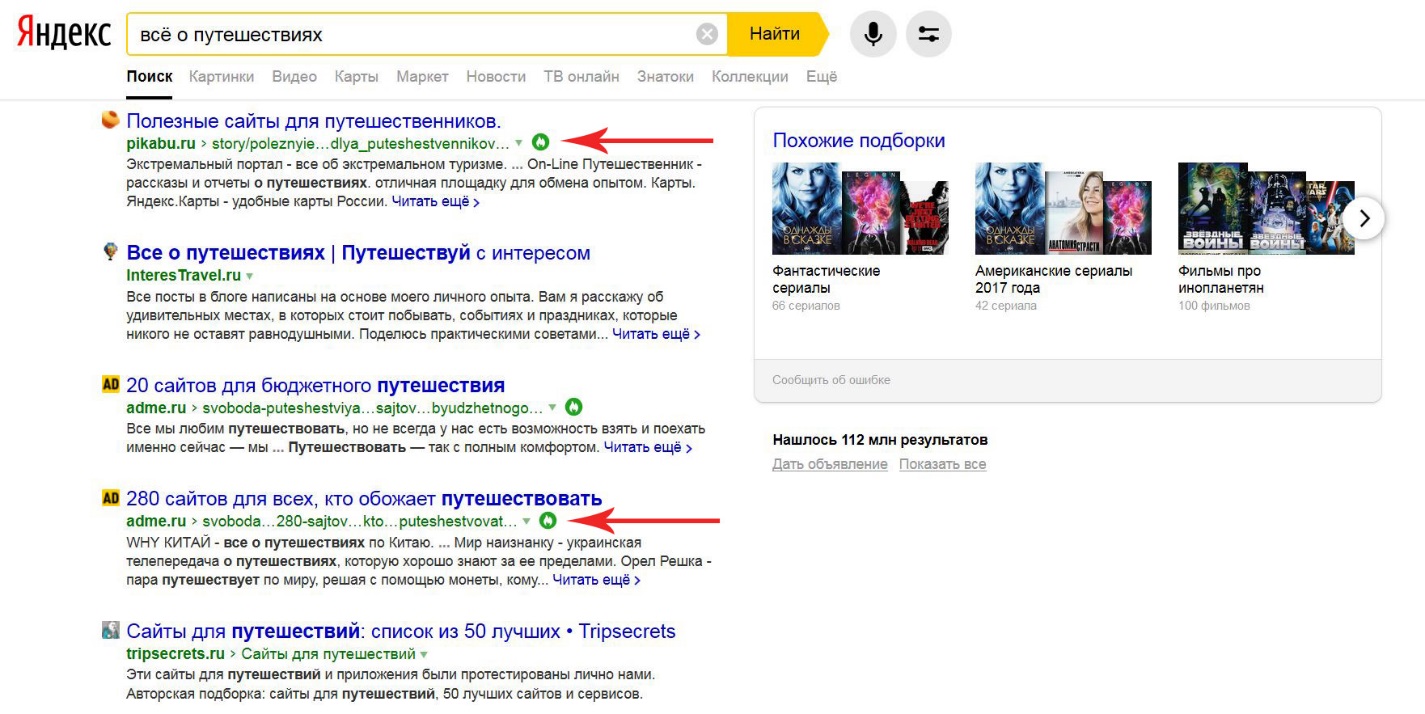Click the pikabu.ru domain link
Screen dimensions: 1425x714
pos(161,143)
